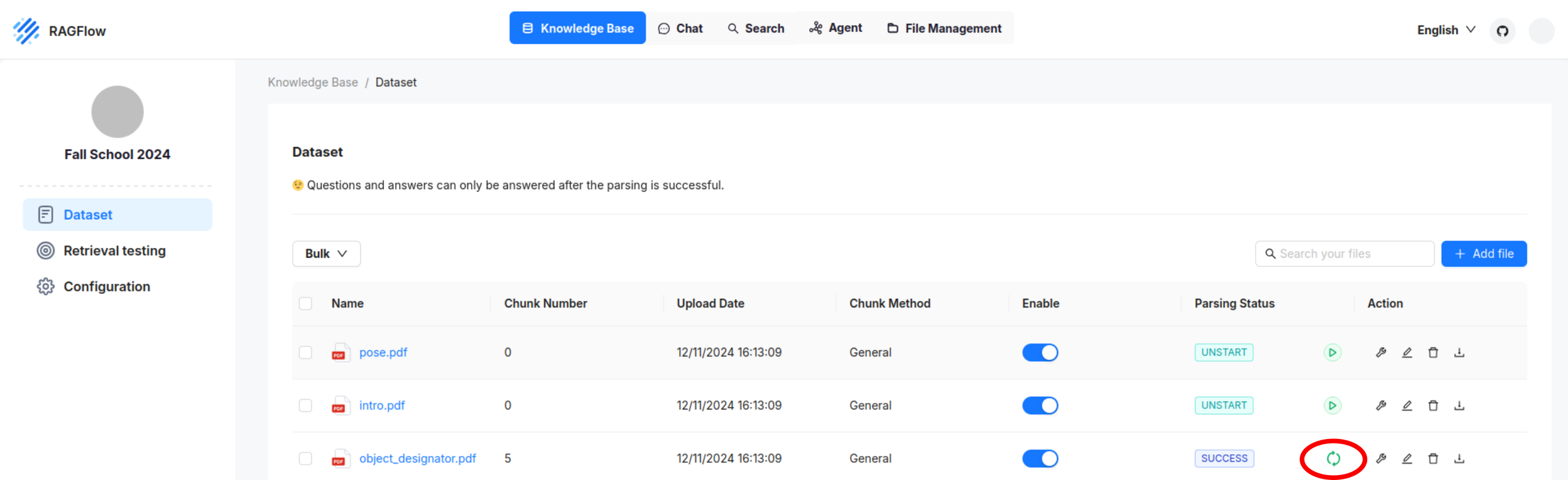Click chunk count 5 for object_designator.pdf

click(508, 459)
